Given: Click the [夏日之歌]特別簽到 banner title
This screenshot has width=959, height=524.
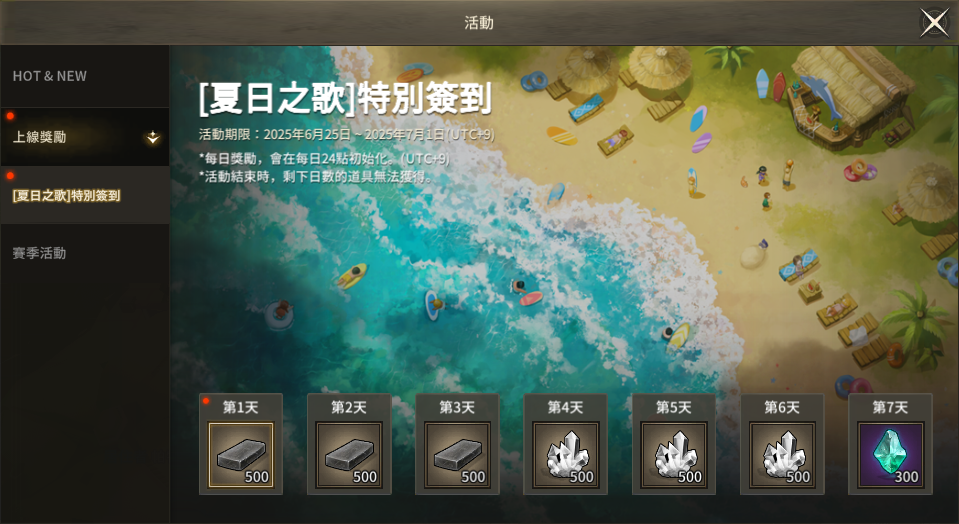Looking at the screenshot, I should [x=346, y=99].
